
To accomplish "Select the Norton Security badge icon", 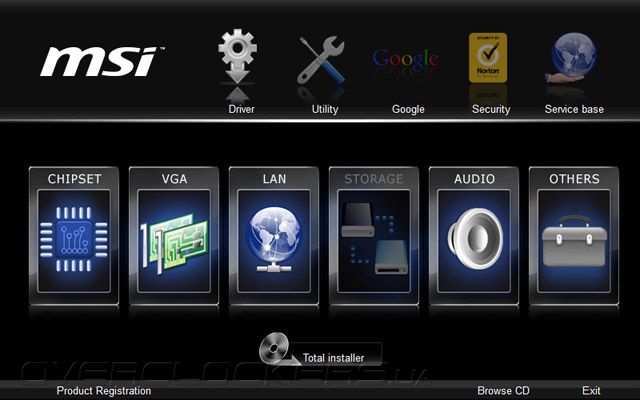I will tap(488, 58).
